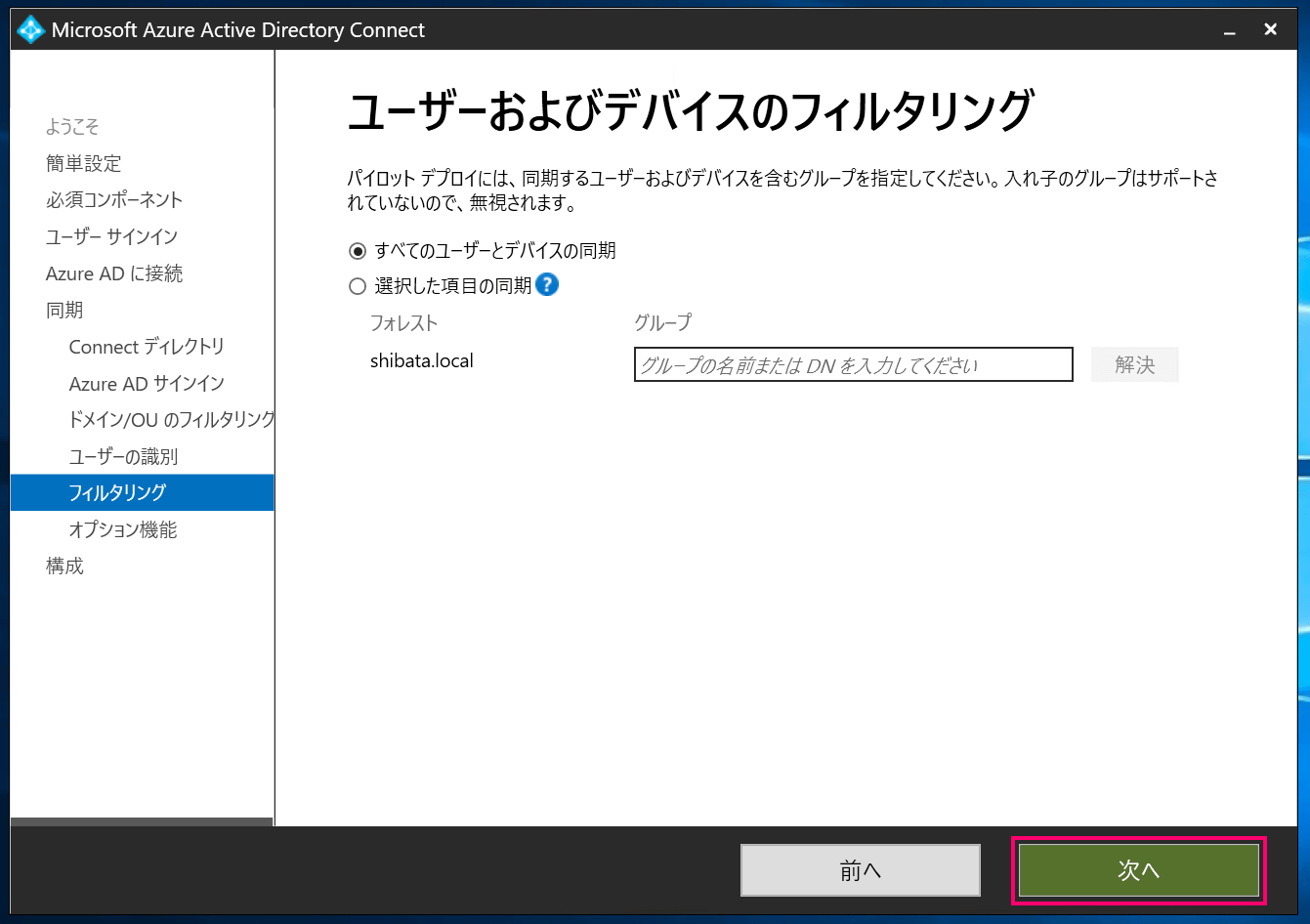Go to 必須コンポーネント step
1310x924 pixels.
(x=114, y=199)
